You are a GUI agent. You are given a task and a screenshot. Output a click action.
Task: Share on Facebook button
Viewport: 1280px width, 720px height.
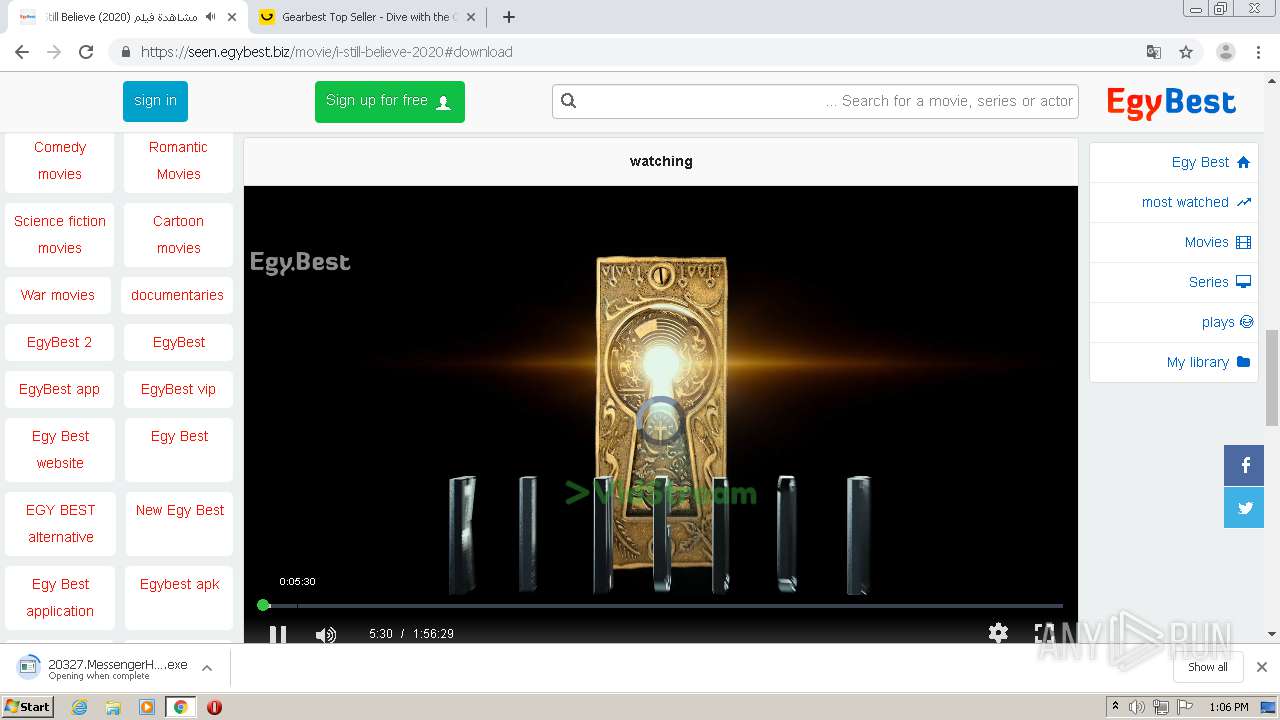pyautogui.click(x=1245, y=465)
